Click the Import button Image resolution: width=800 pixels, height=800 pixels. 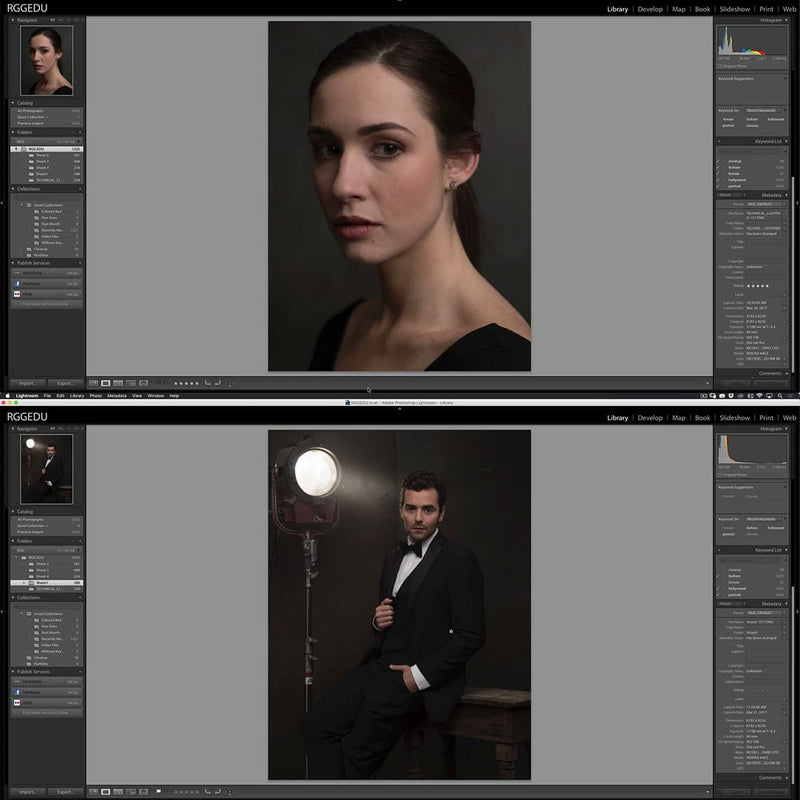tap(28, 383)
